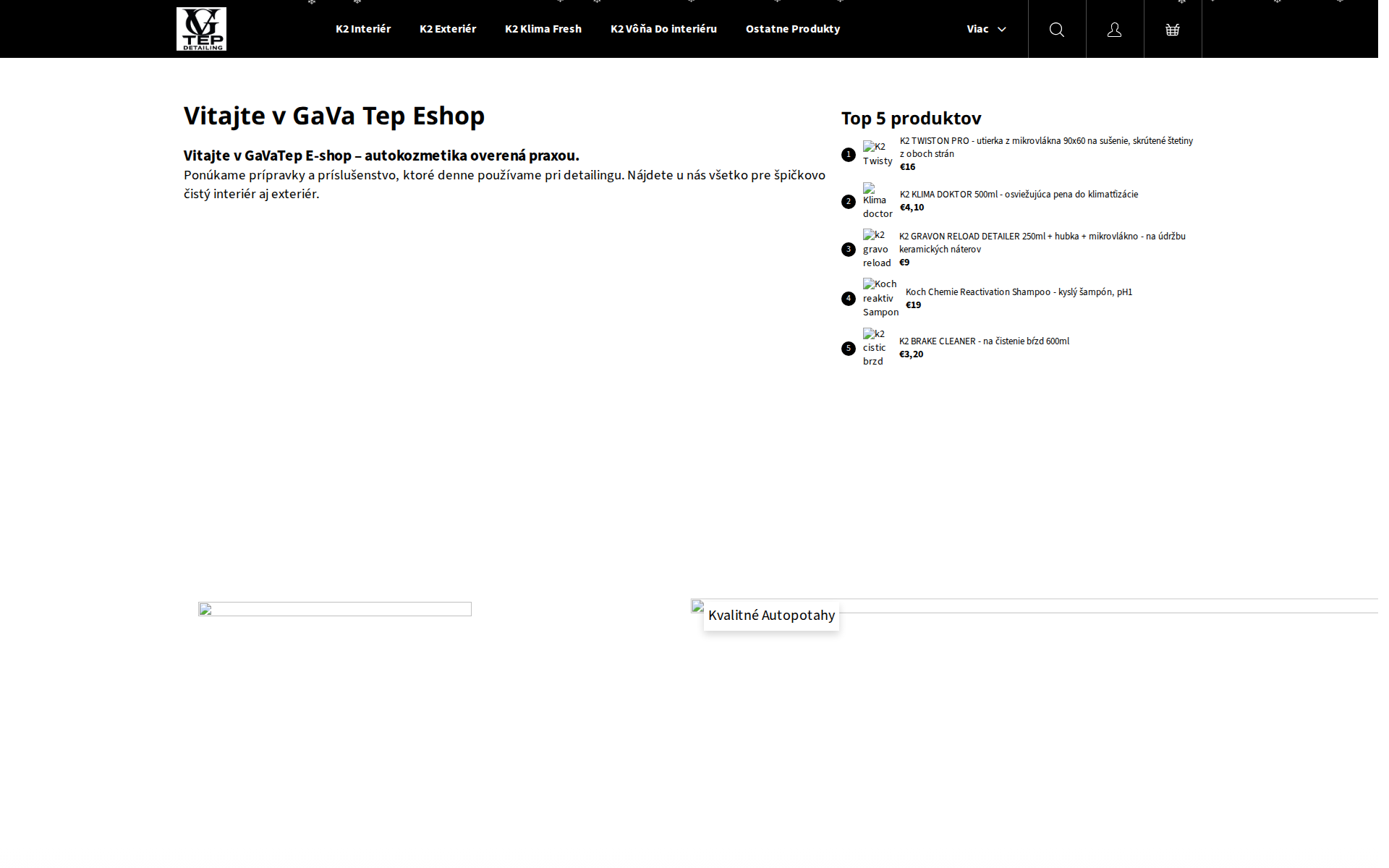Open the K2 Interiér menu
This screenshot has width=1389, height=868.
coord(362,29)
